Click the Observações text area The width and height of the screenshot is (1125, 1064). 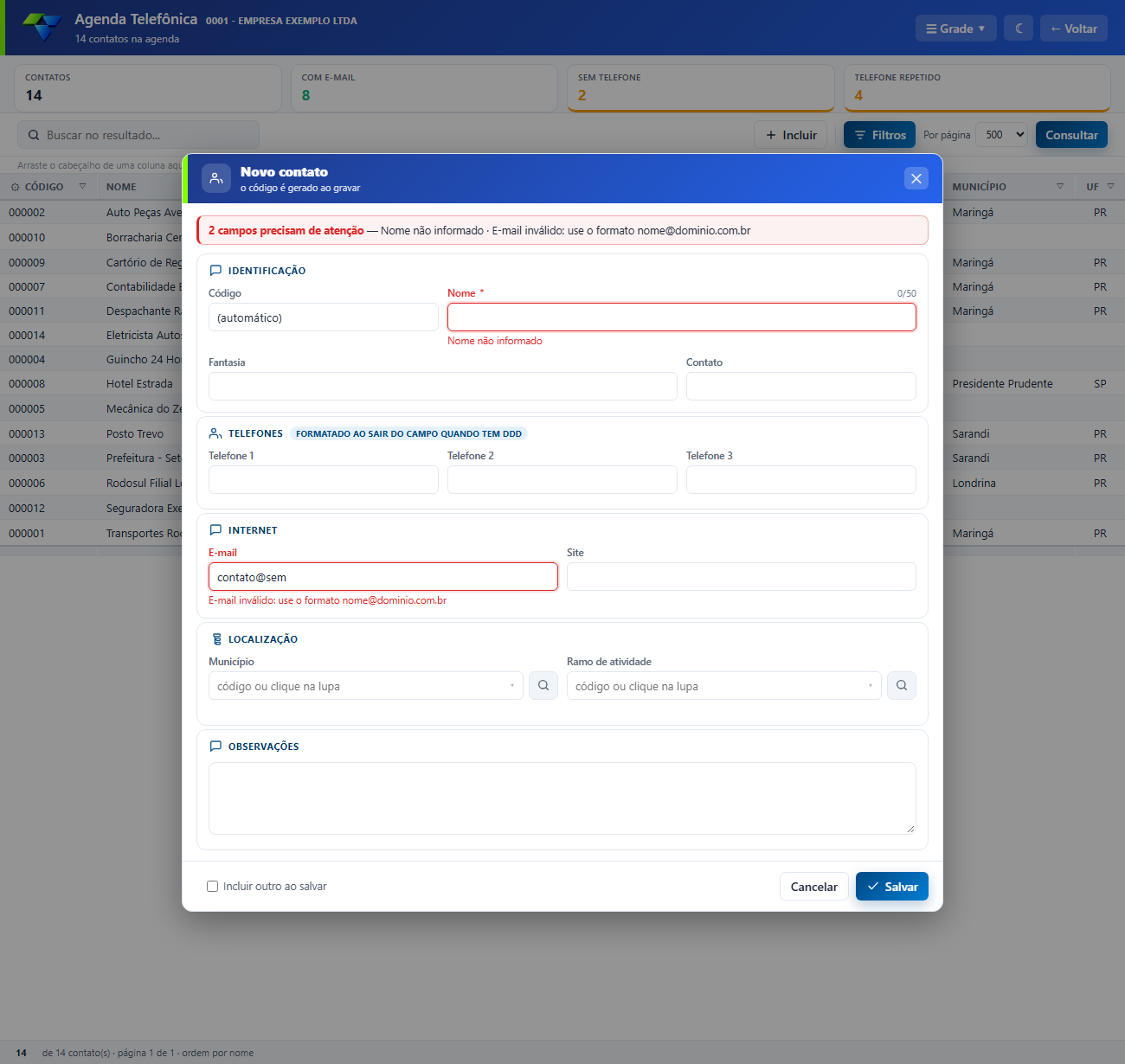[x=562, y=798]
